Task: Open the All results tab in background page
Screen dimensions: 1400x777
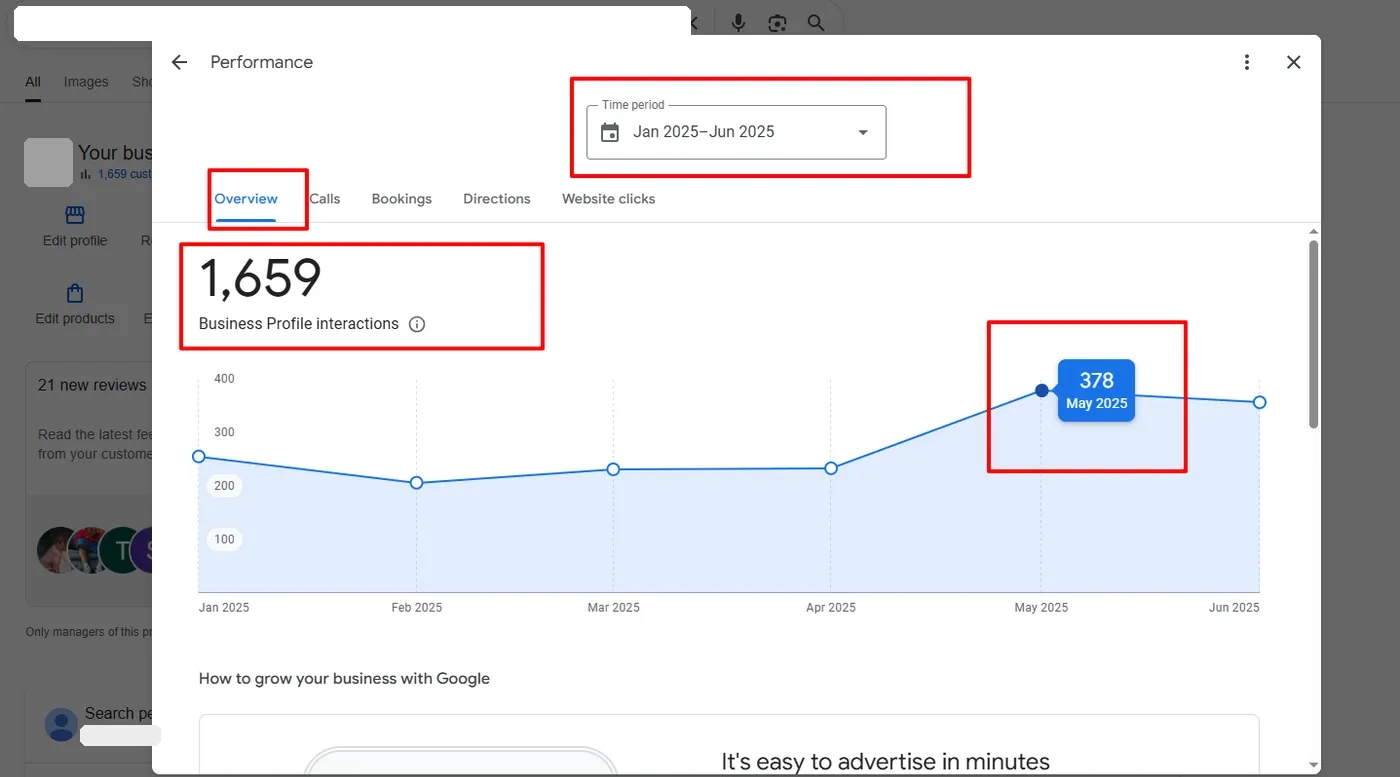Action: click(x=33, y=82)
